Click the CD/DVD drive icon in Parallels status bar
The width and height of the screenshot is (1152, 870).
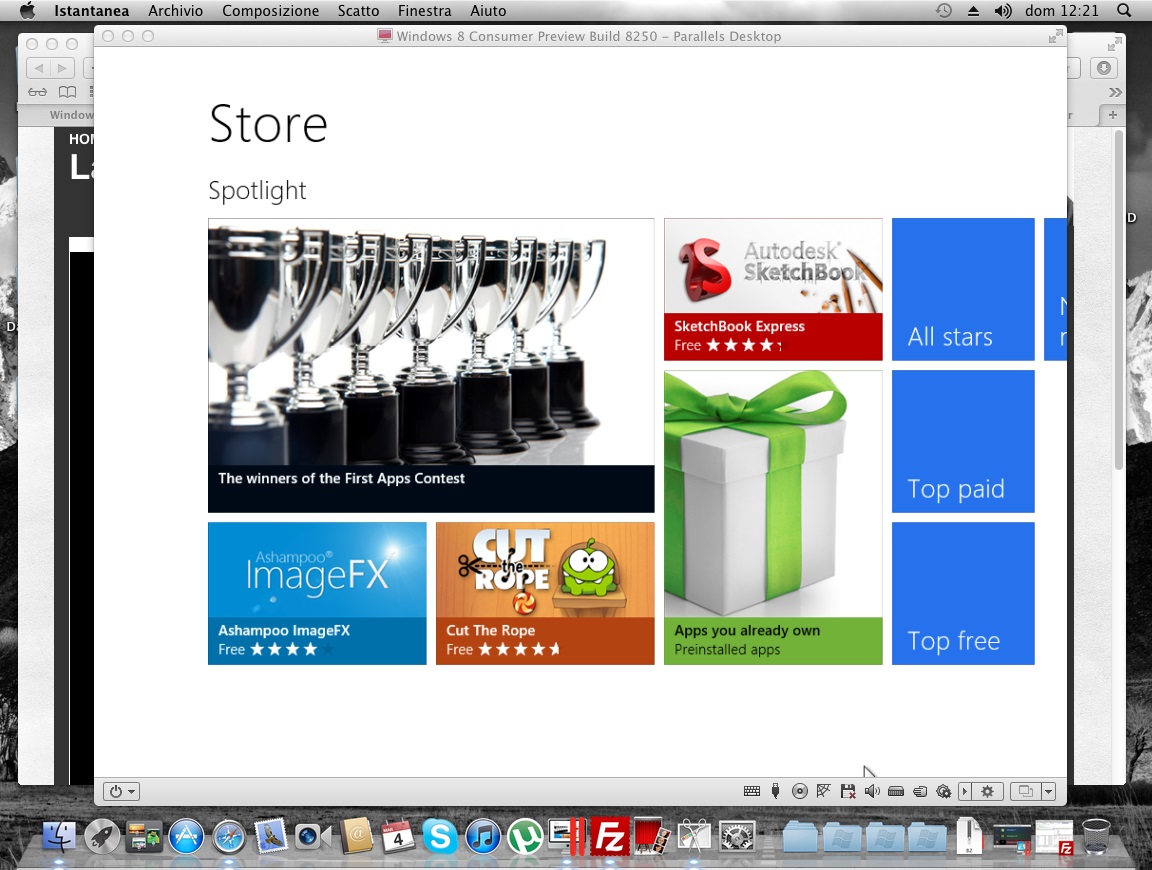pyautogui.click(x=799, y=791)
